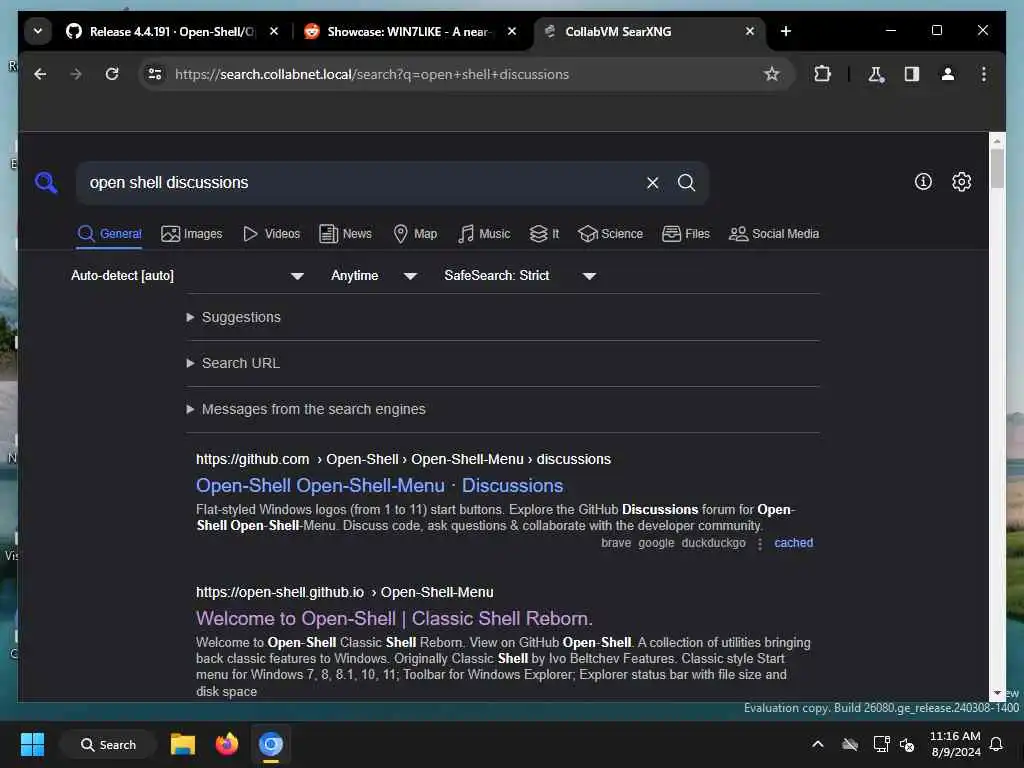Go back to previous page
This screenshot has width=1024, height=768.
(x=40, y=74)
